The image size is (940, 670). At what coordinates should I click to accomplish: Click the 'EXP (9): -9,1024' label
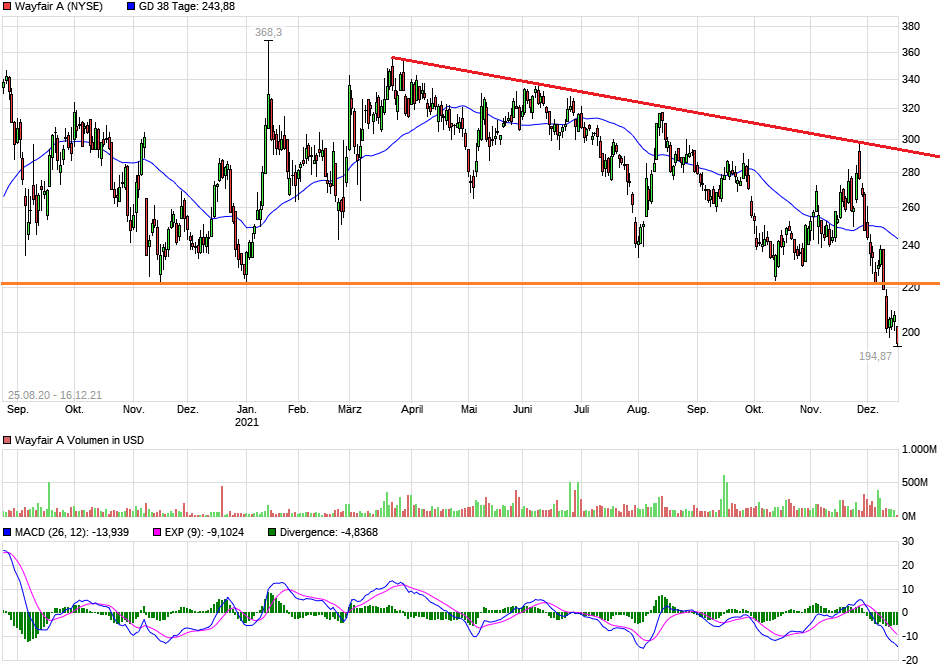click(204, 532)
